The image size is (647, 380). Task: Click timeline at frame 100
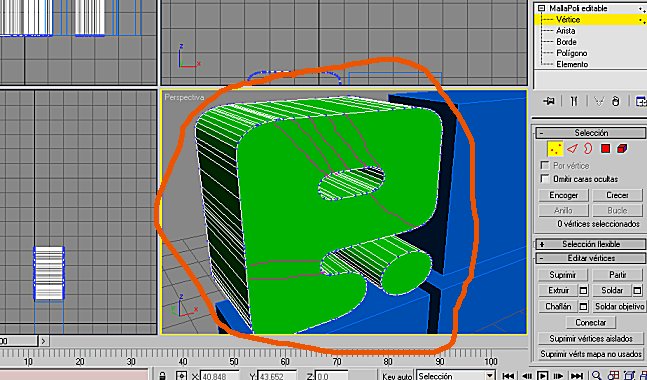[x=490, y=362]
